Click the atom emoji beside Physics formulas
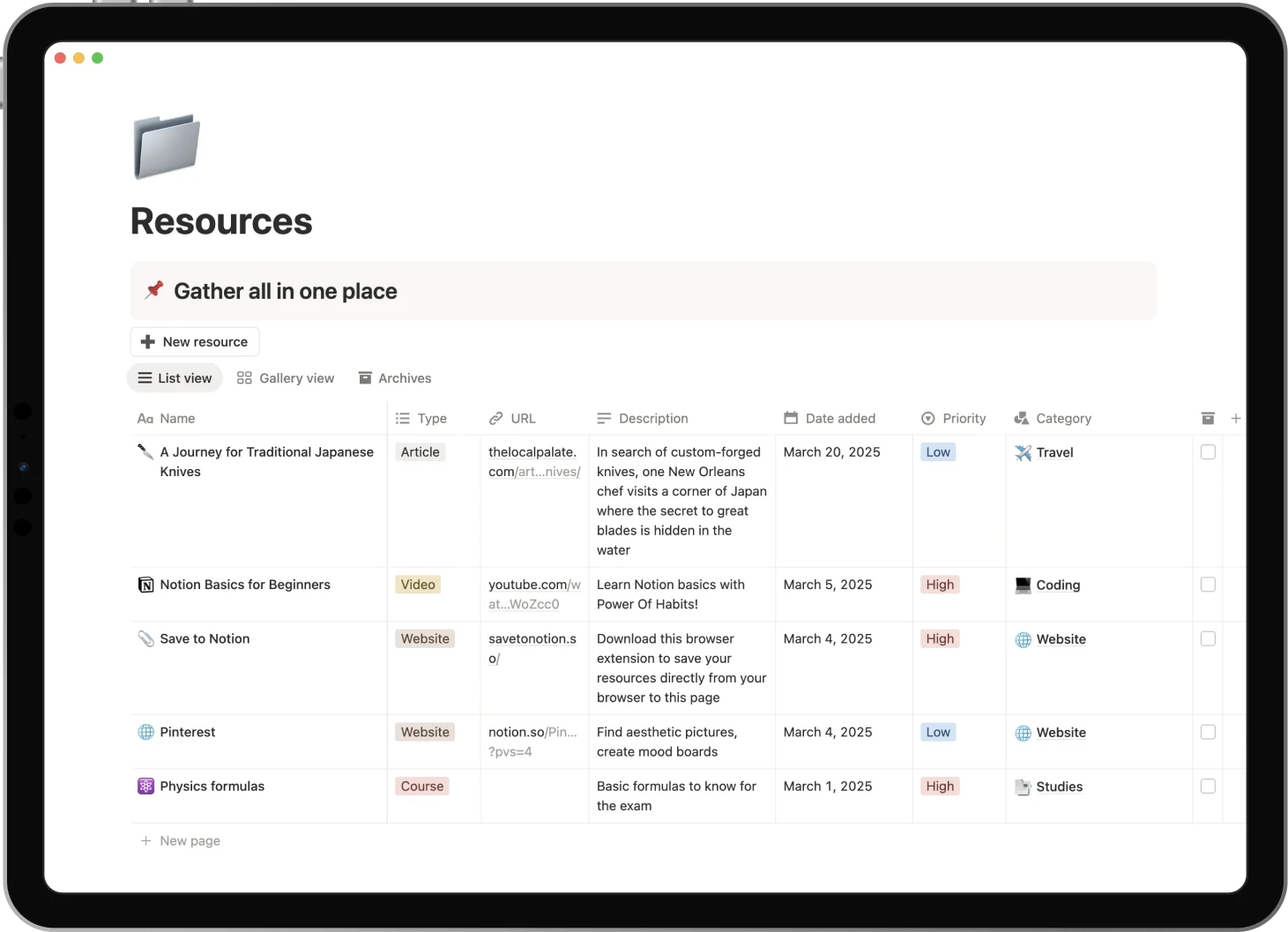The image size is (1288, 932). [145, 786]
